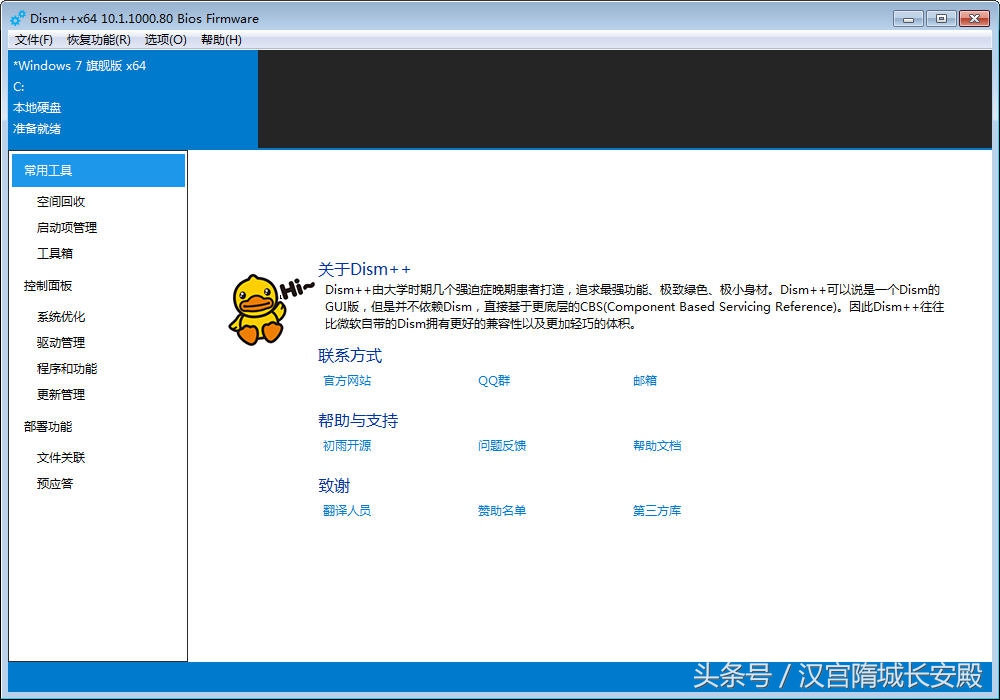This screenshot has height=700, width=1000.
Task: Select 文件关联 in the sidebar
Action: coord(61,458)
